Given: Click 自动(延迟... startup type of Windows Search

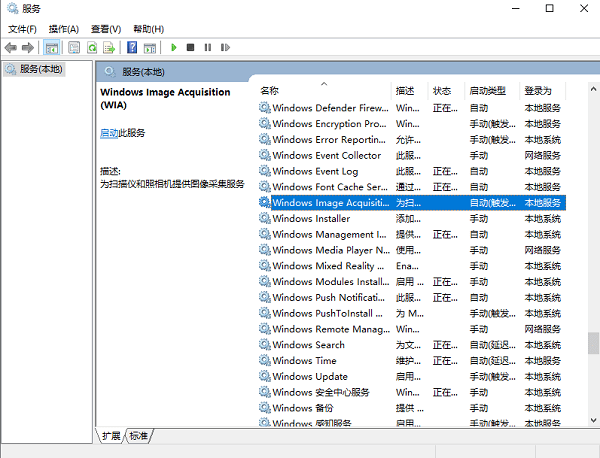Looking at the screenshot, I should (492, 345).
